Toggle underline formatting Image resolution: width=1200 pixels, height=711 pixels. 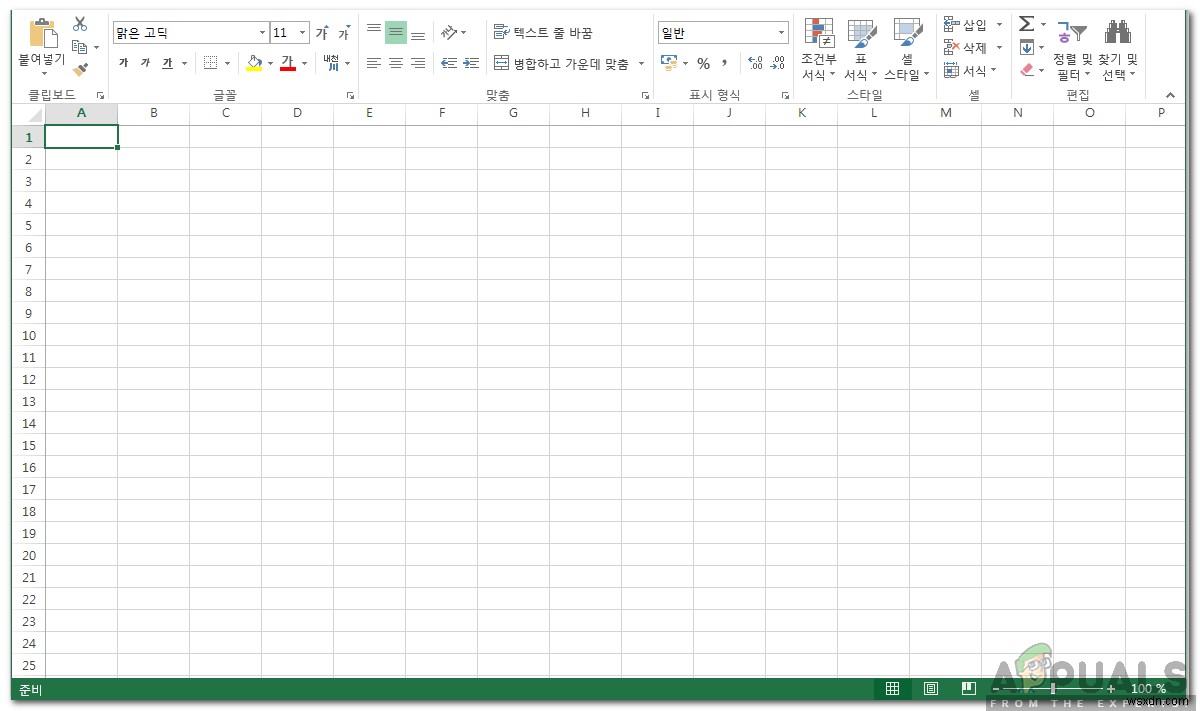coord(167,62)
